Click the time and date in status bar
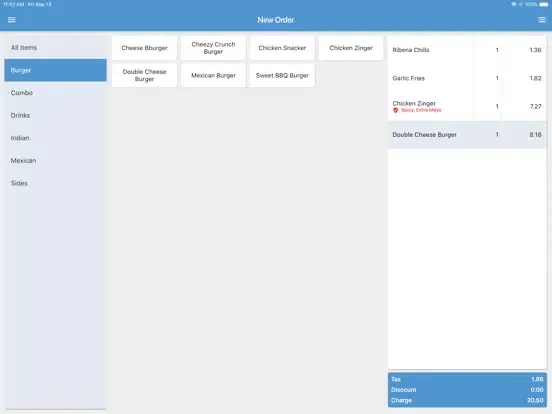 (27, 4)
